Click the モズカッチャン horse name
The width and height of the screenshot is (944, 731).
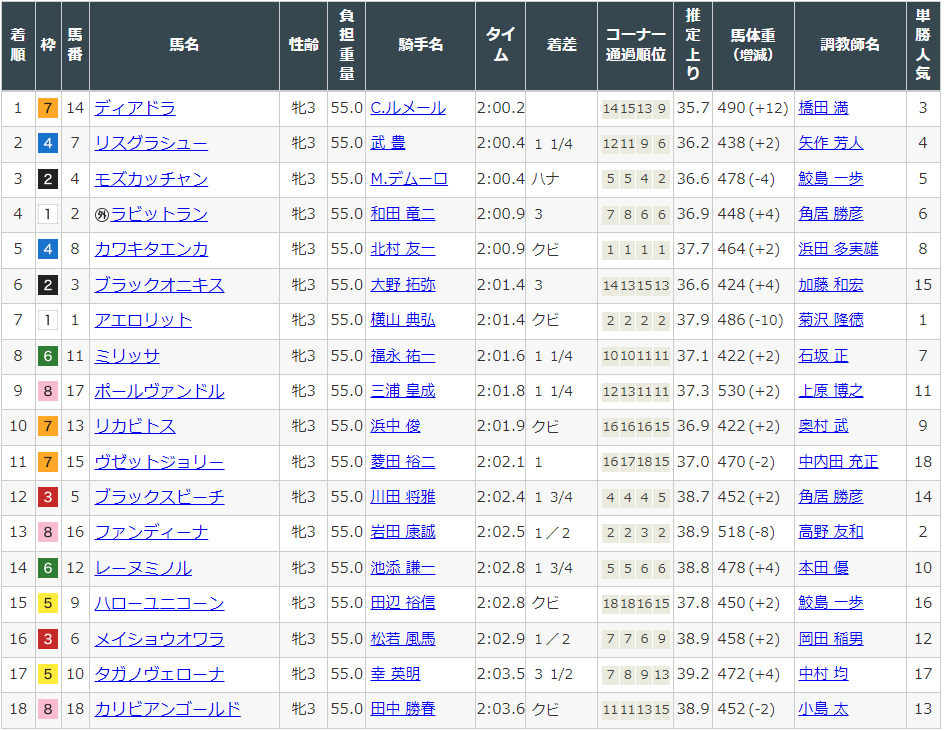click(151, 179)
